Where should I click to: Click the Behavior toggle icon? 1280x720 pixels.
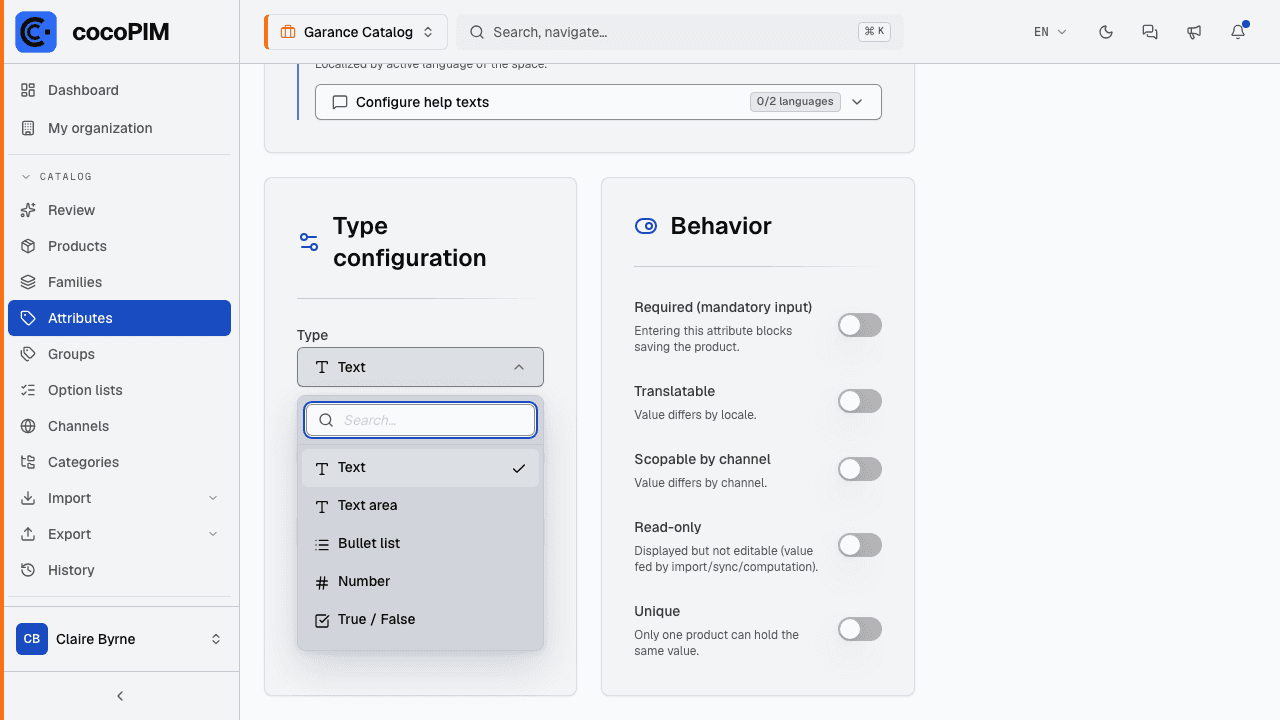646,226
